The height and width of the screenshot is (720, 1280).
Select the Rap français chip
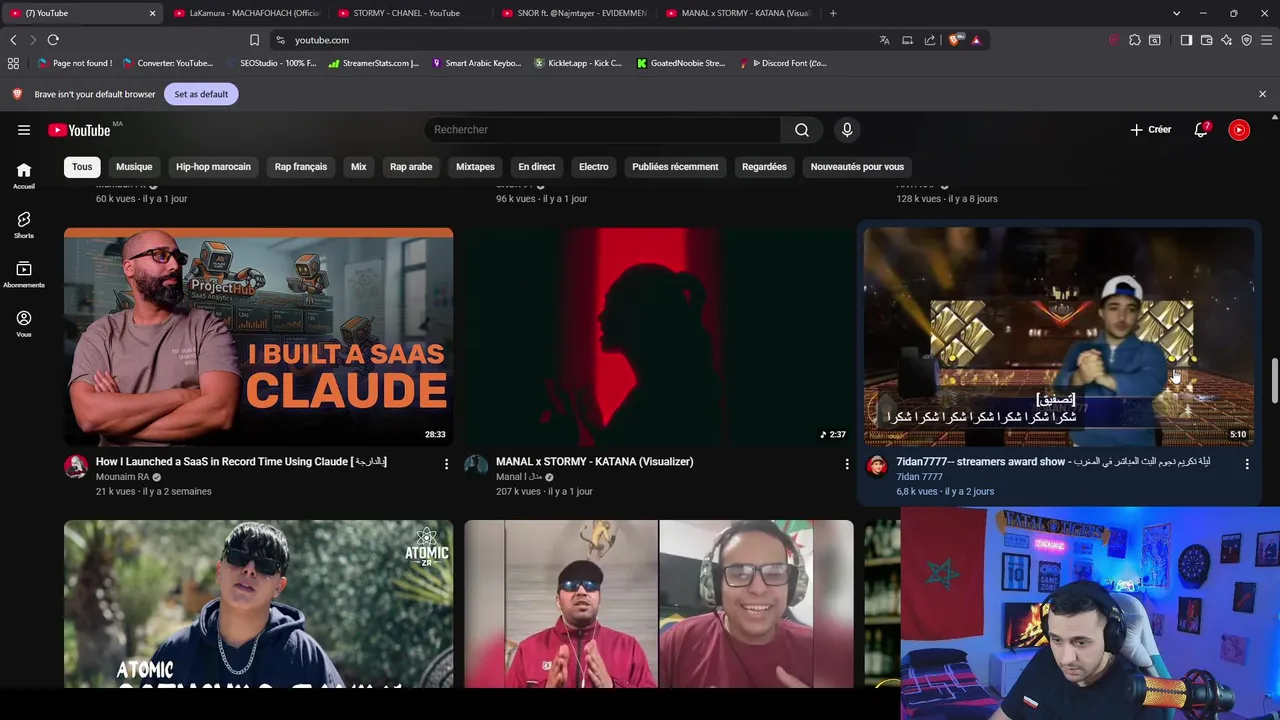coord(301,167)
